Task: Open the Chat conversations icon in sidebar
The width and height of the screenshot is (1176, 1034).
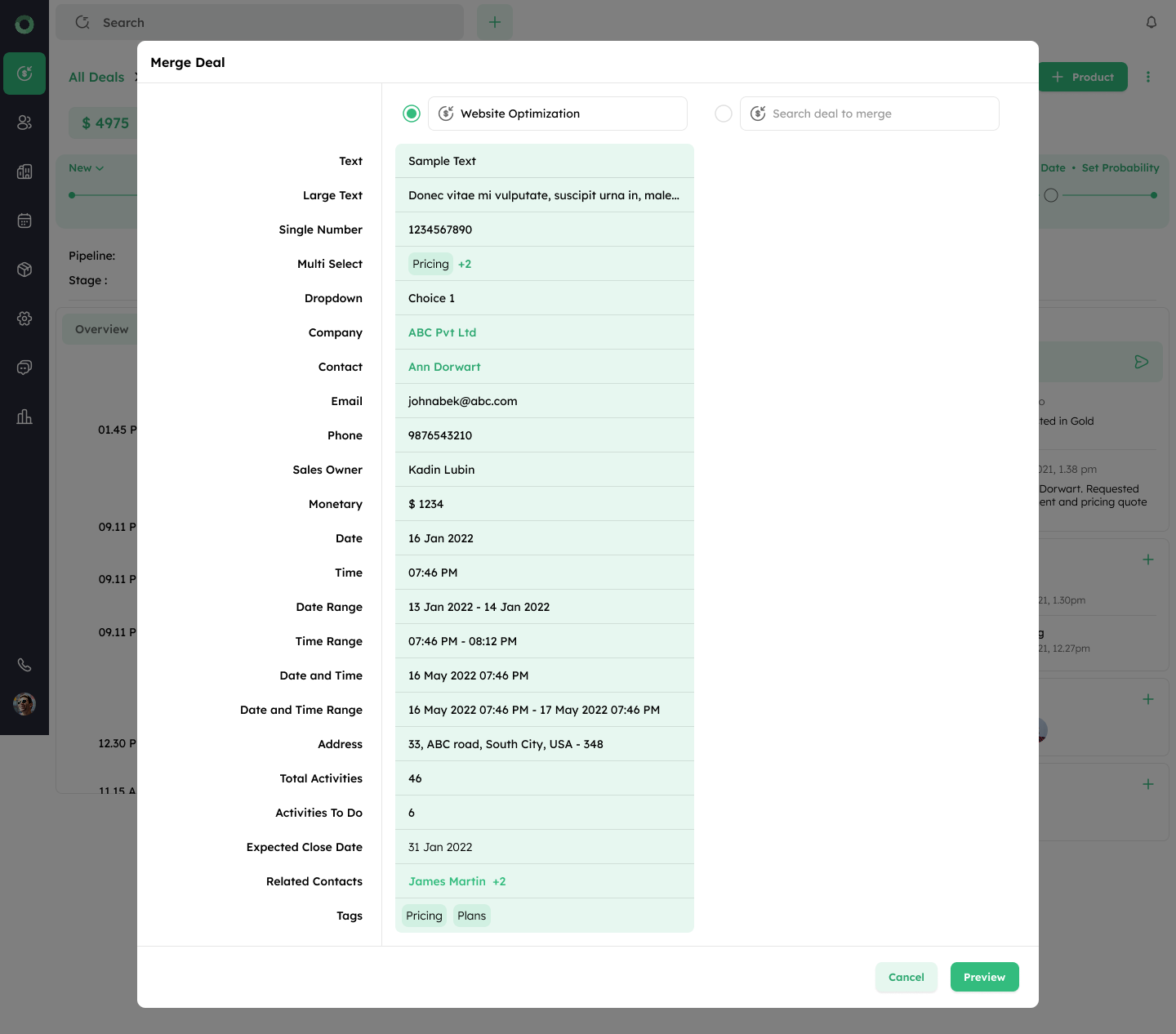Action: point(24,368)
